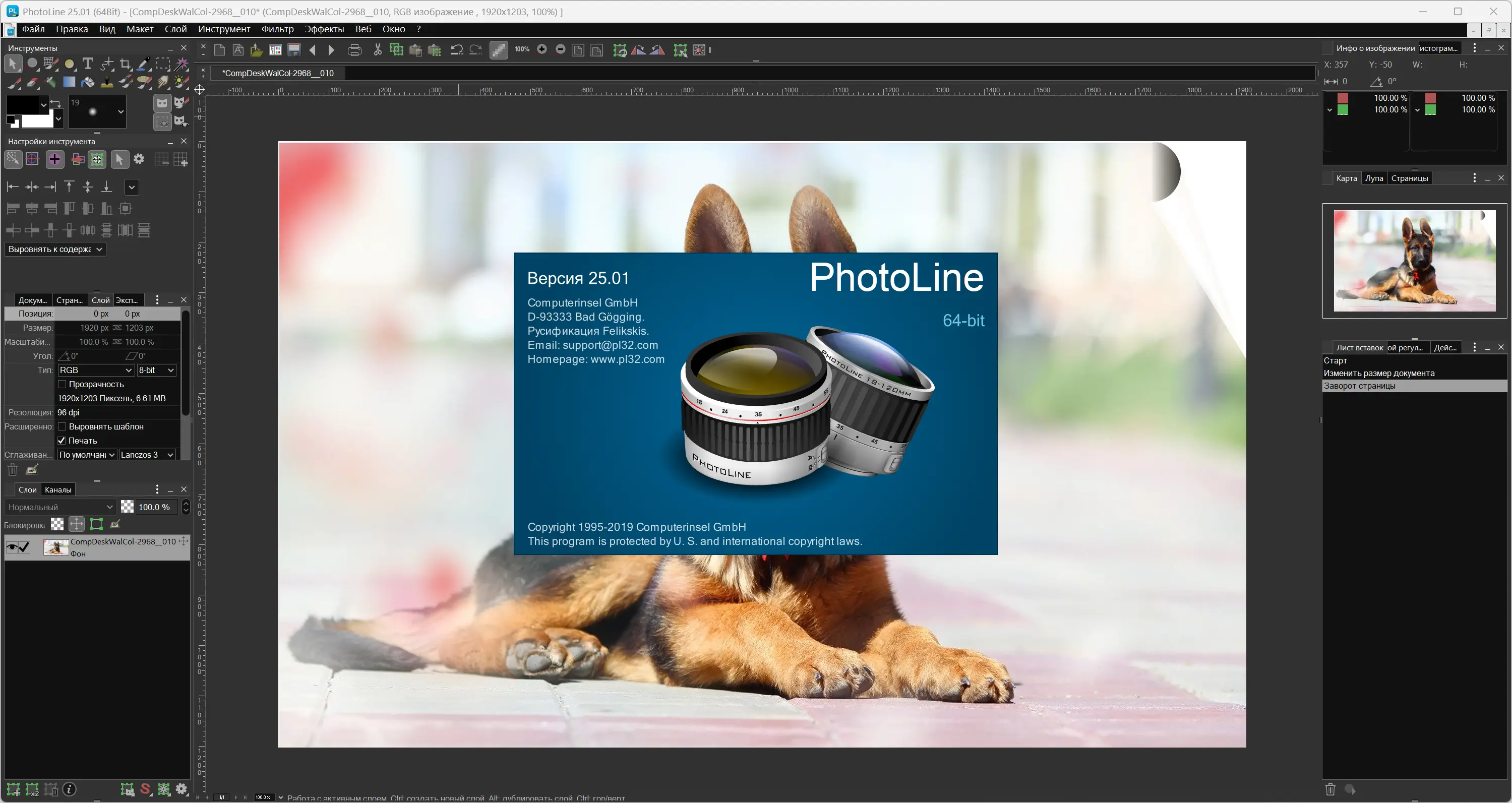
Task: Switch to the Каналы tab
Action: click(57, 489)
